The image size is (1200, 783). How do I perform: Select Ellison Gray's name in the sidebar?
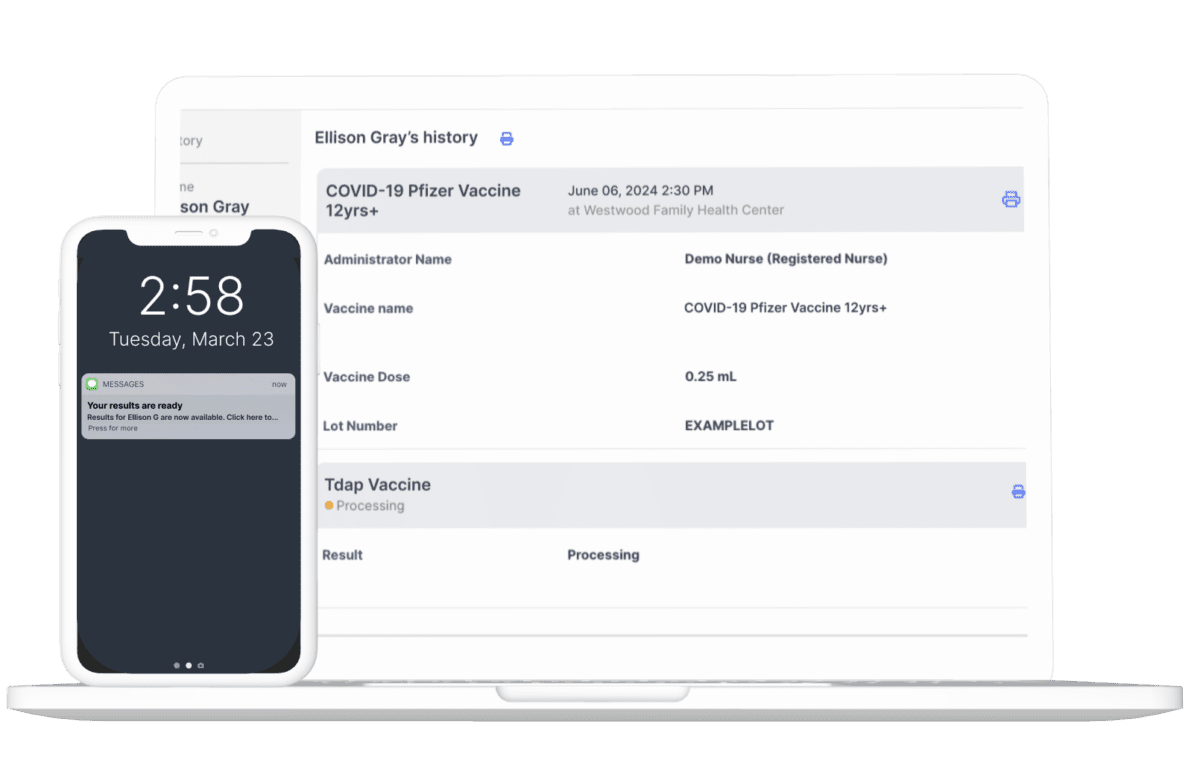click(x=213, y=207)
